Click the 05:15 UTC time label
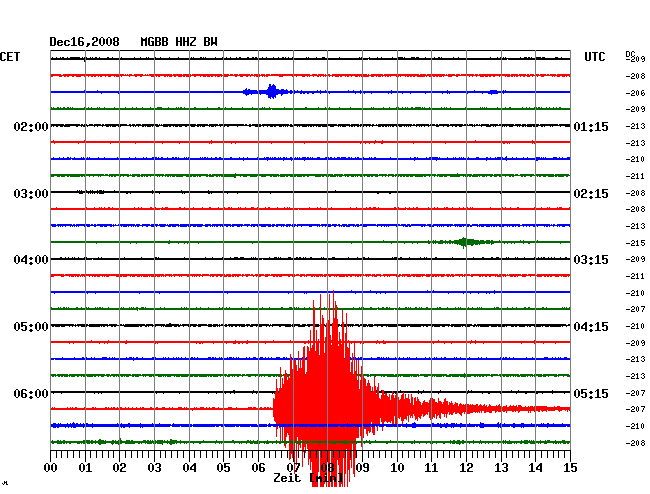Viewport: 650px width, 494px height. (591, 393)
